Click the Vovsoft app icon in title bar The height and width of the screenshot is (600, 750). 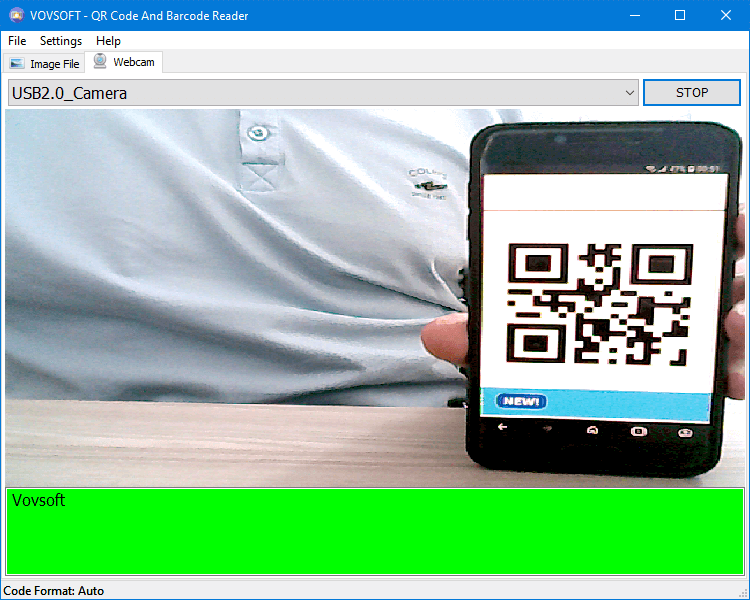click(x=17, y=15)
